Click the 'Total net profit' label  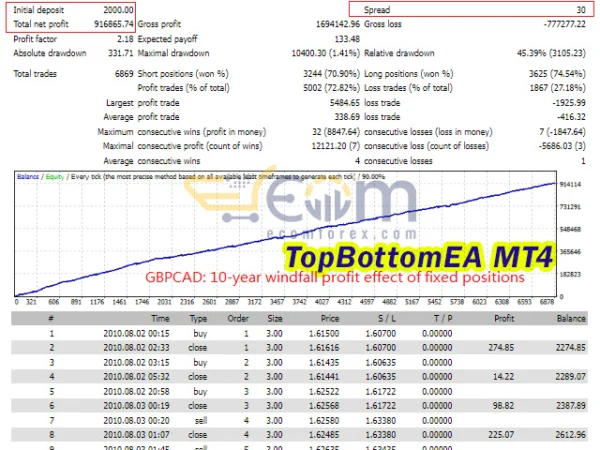point(41,24)
